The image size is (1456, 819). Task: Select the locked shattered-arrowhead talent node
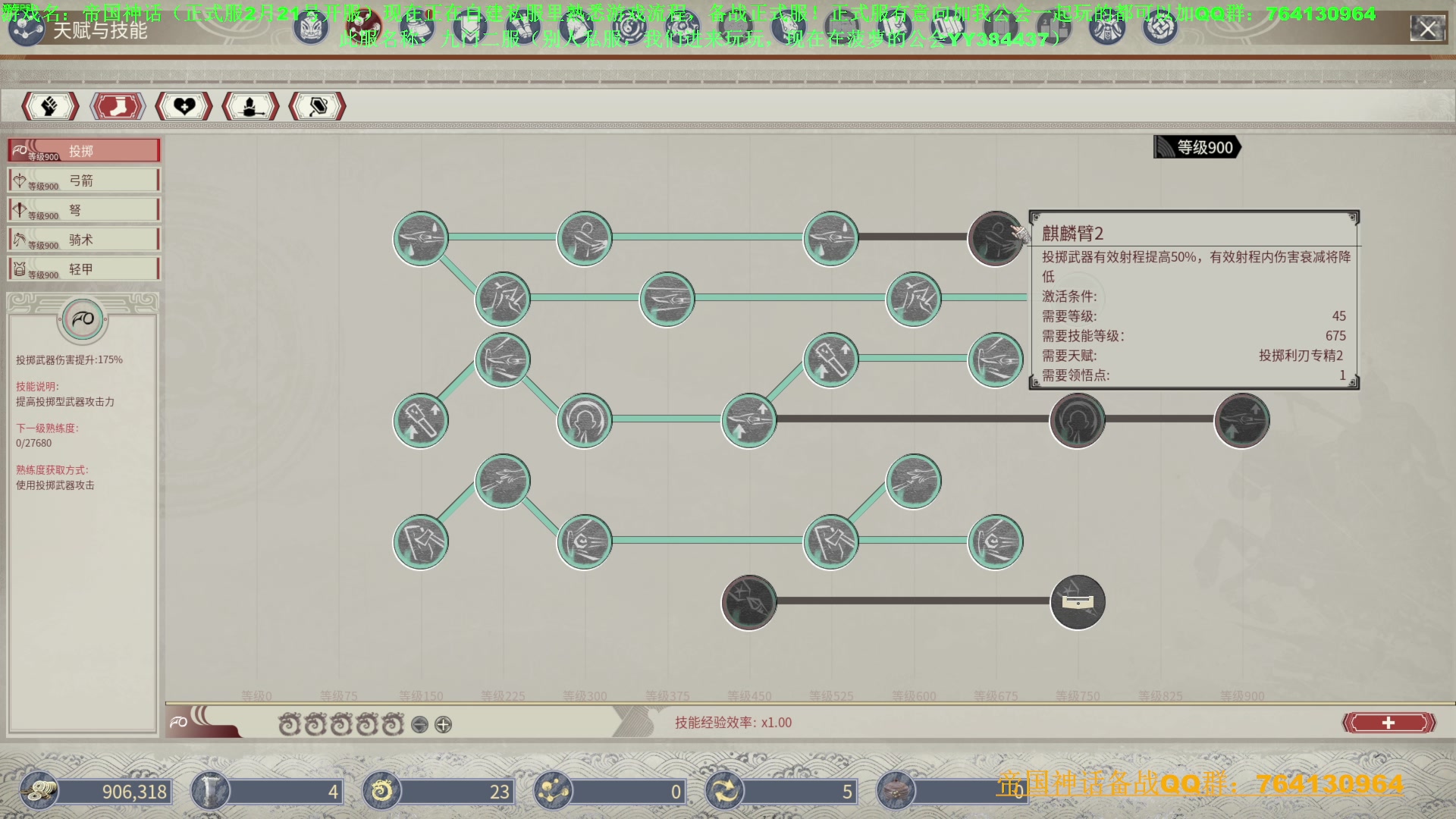748,603
